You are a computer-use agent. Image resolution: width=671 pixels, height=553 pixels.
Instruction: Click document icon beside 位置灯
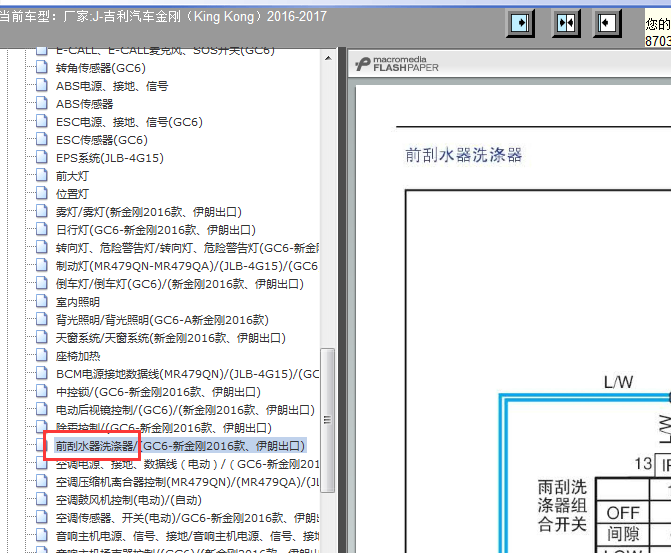pyautogui.click(x=42, y=193)
